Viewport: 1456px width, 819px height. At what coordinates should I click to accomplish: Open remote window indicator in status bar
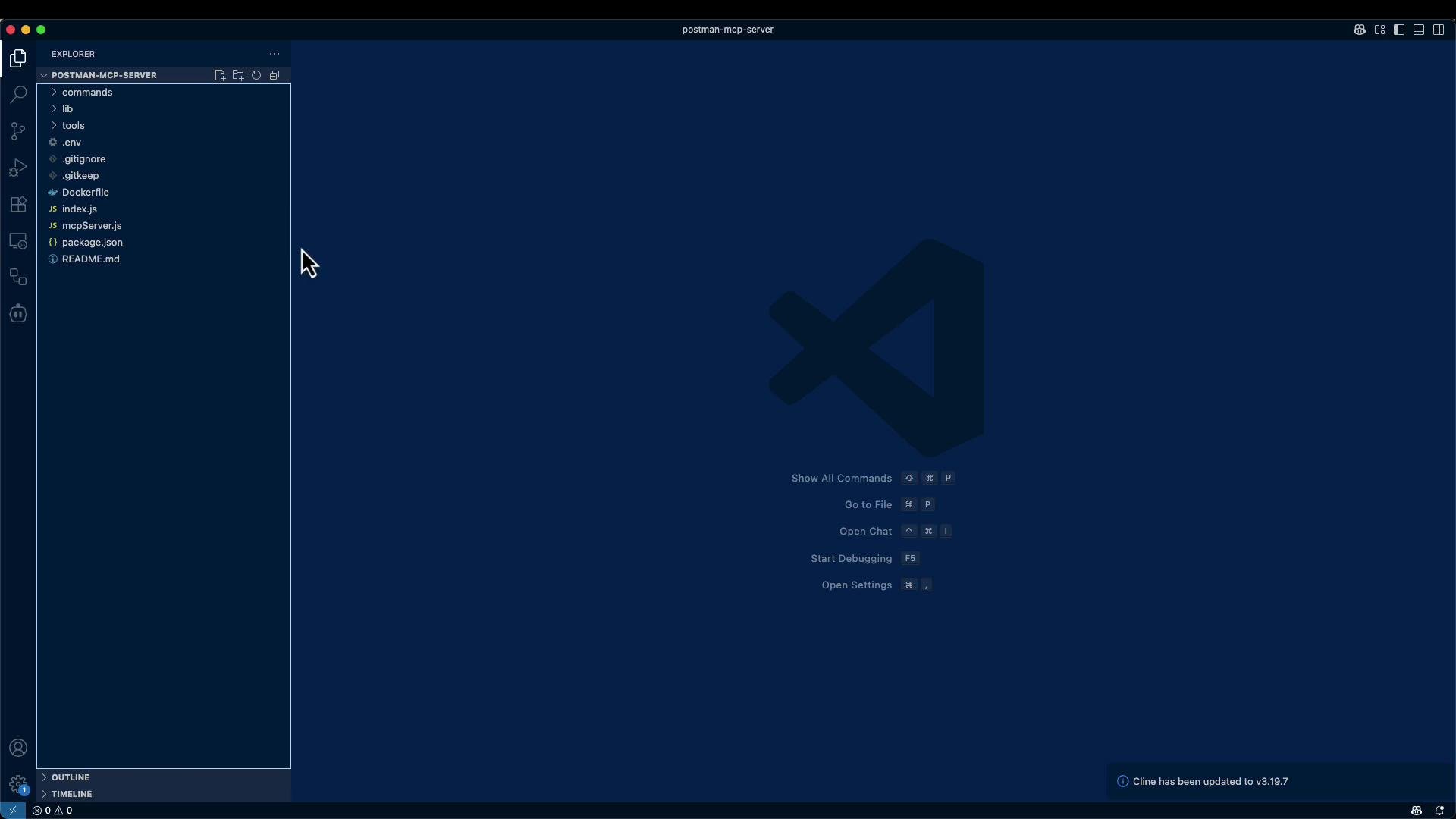[13, 811]
